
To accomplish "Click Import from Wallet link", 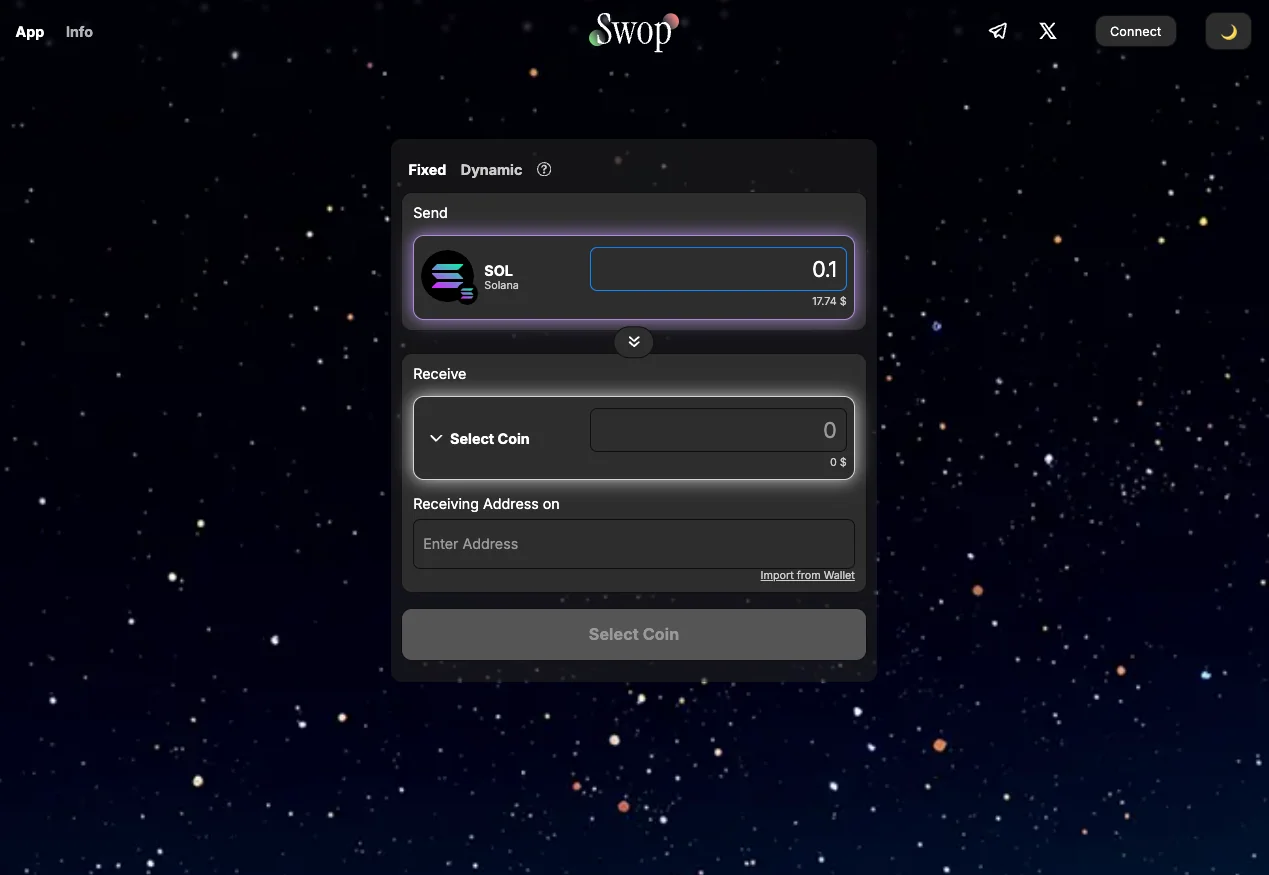I will 807,575.
